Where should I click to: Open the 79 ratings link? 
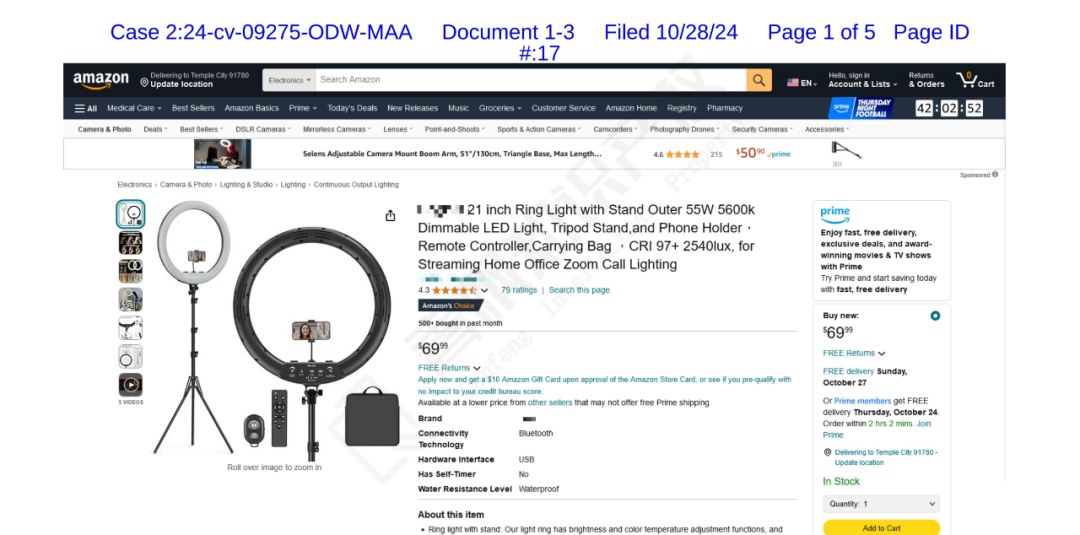click(x=519, y=290)
